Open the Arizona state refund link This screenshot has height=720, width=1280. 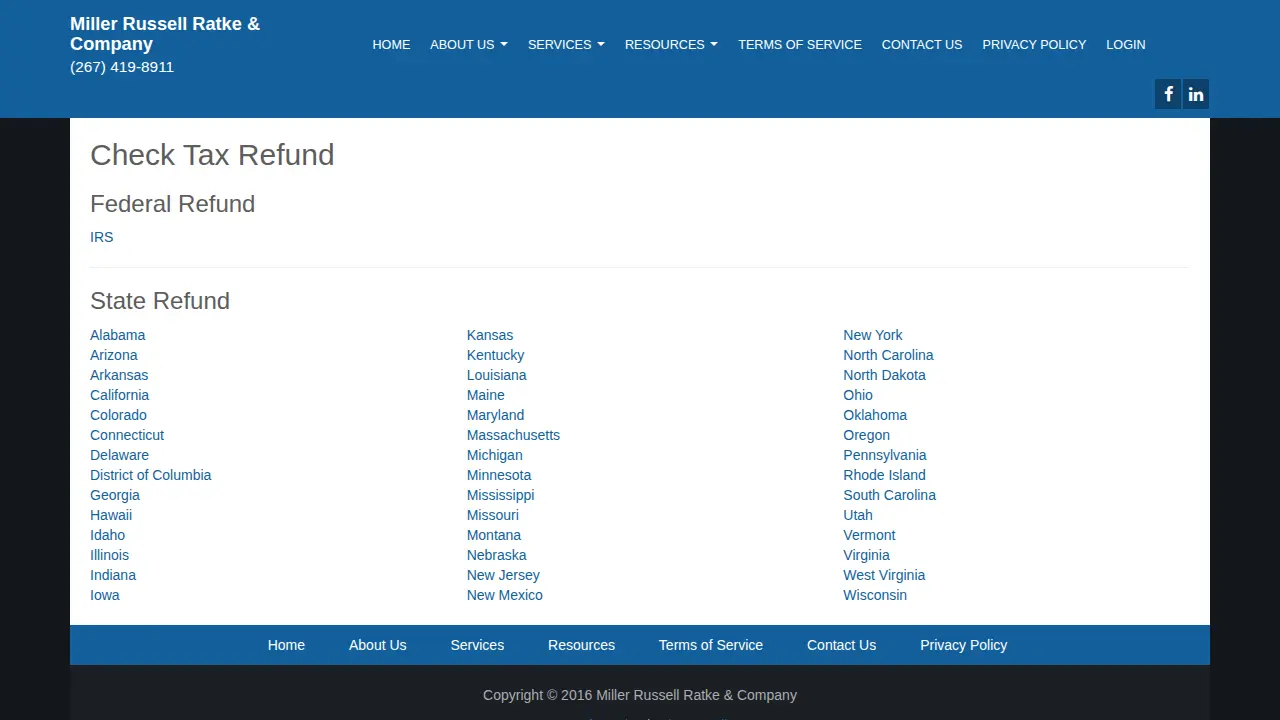tap(114, 355)
